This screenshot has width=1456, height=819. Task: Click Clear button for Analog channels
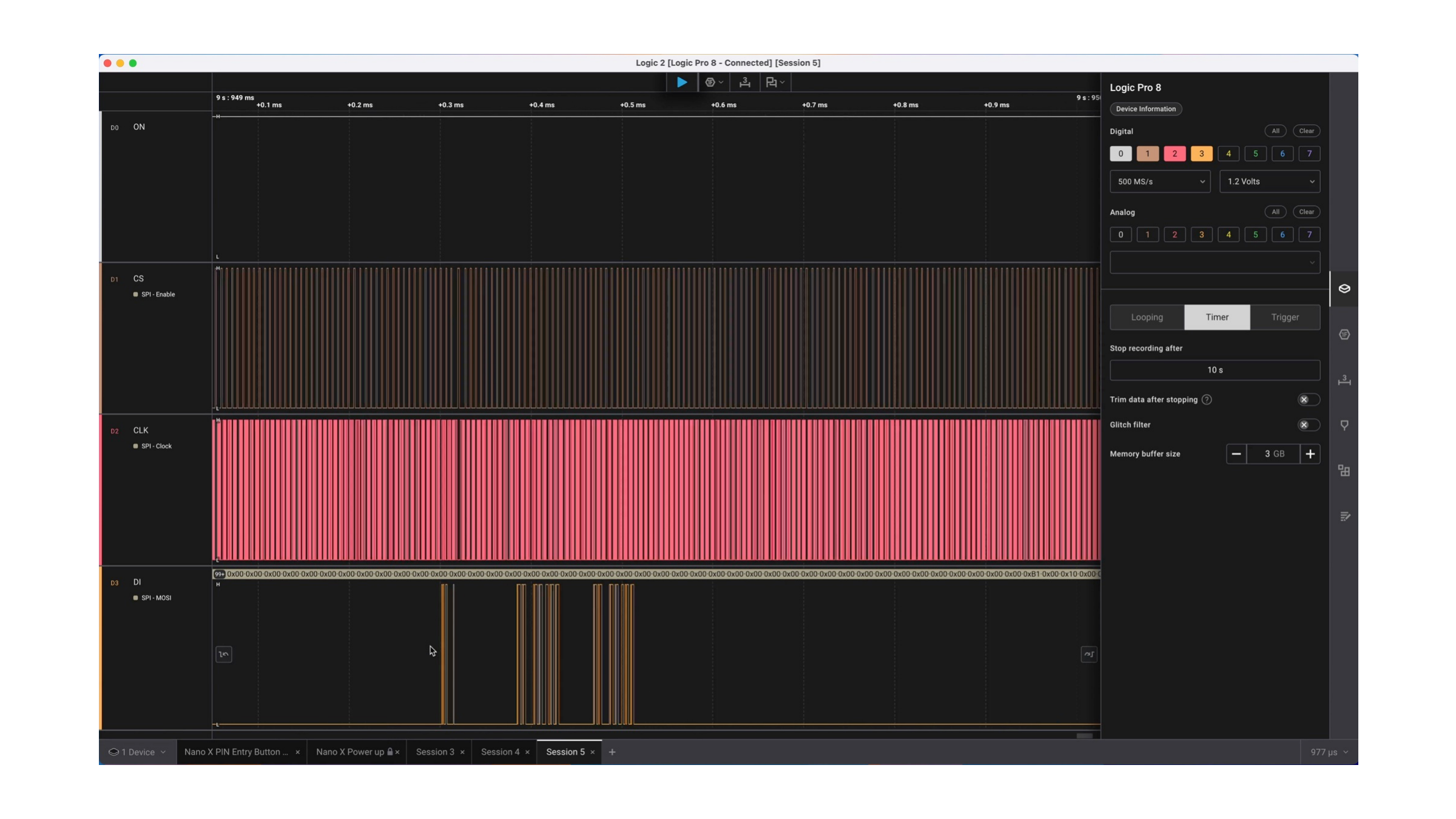click(x=1306, y=212)
